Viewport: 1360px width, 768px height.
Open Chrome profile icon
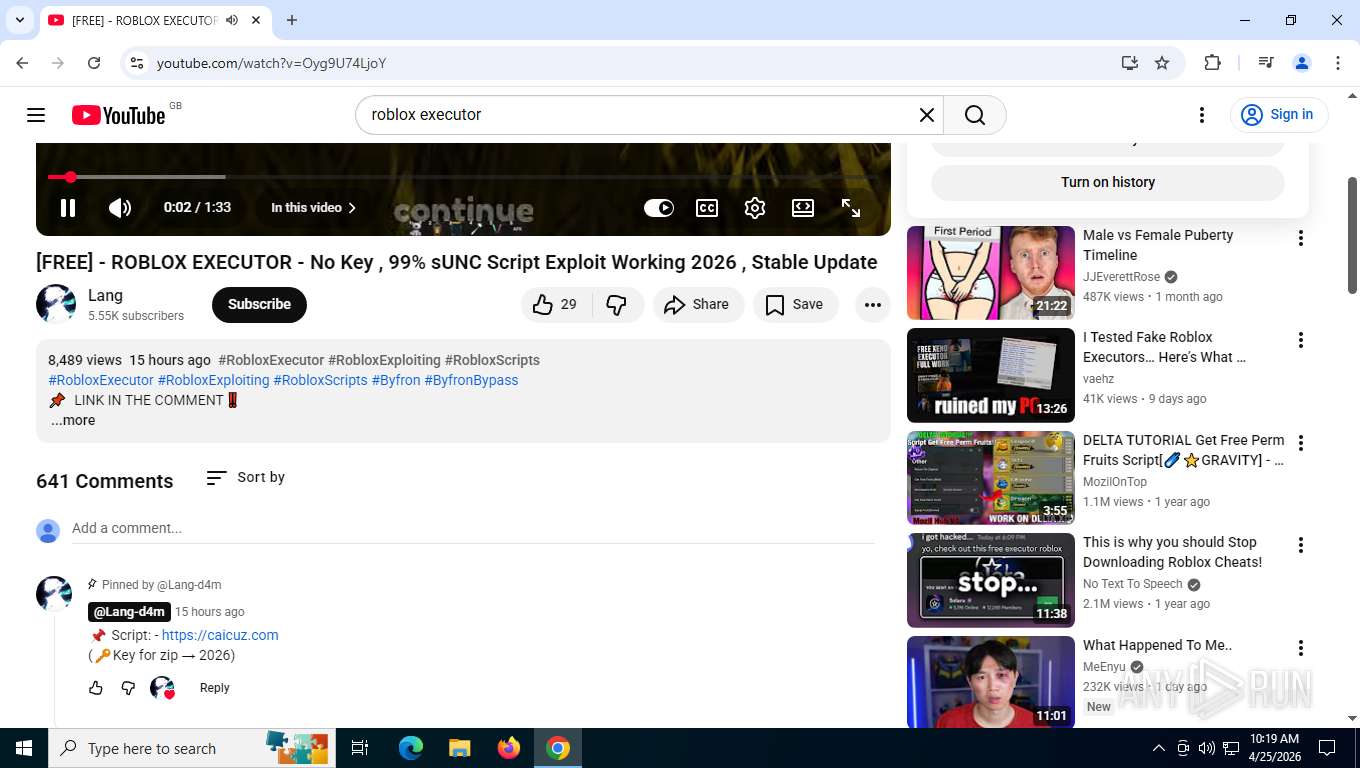[1302, 63]
